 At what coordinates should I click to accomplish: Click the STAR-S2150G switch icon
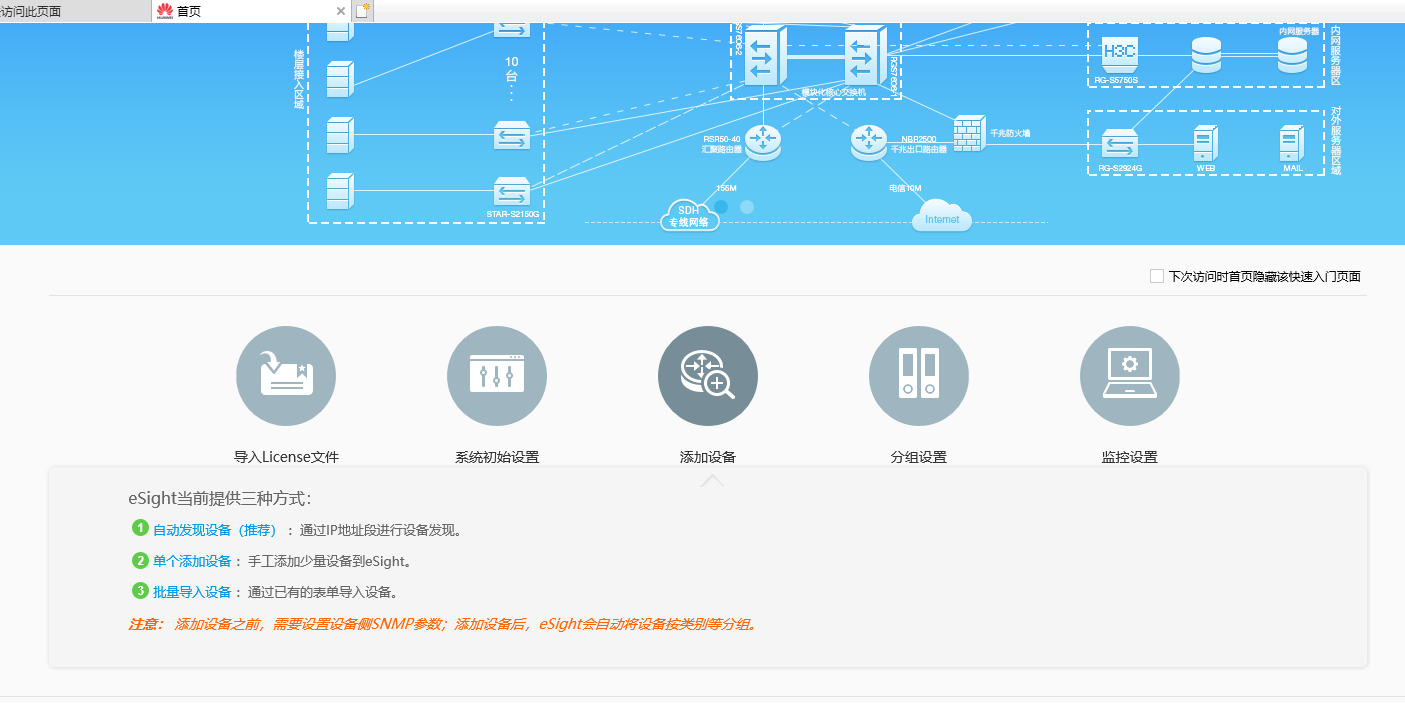[x=512, y=192]
